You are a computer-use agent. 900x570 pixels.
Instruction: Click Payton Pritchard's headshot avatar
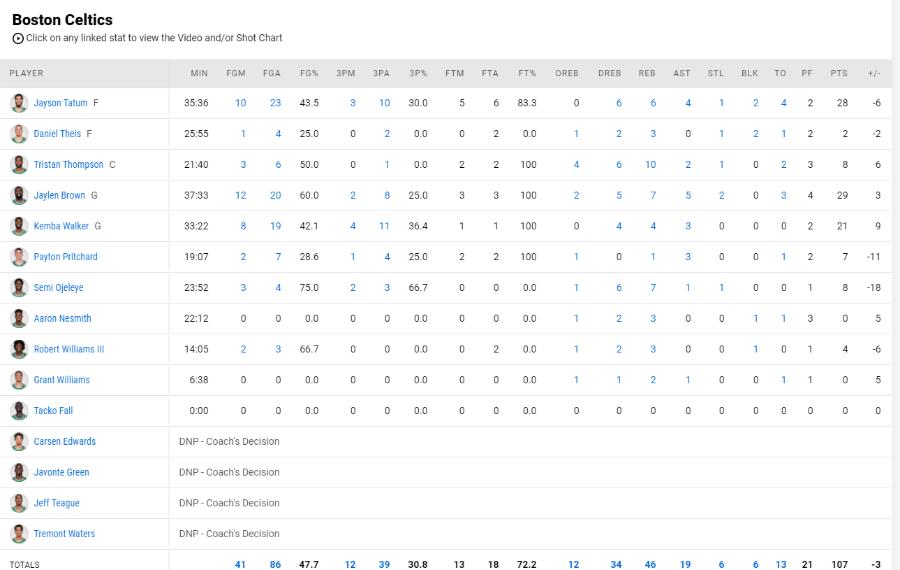[x=19, y=257]
